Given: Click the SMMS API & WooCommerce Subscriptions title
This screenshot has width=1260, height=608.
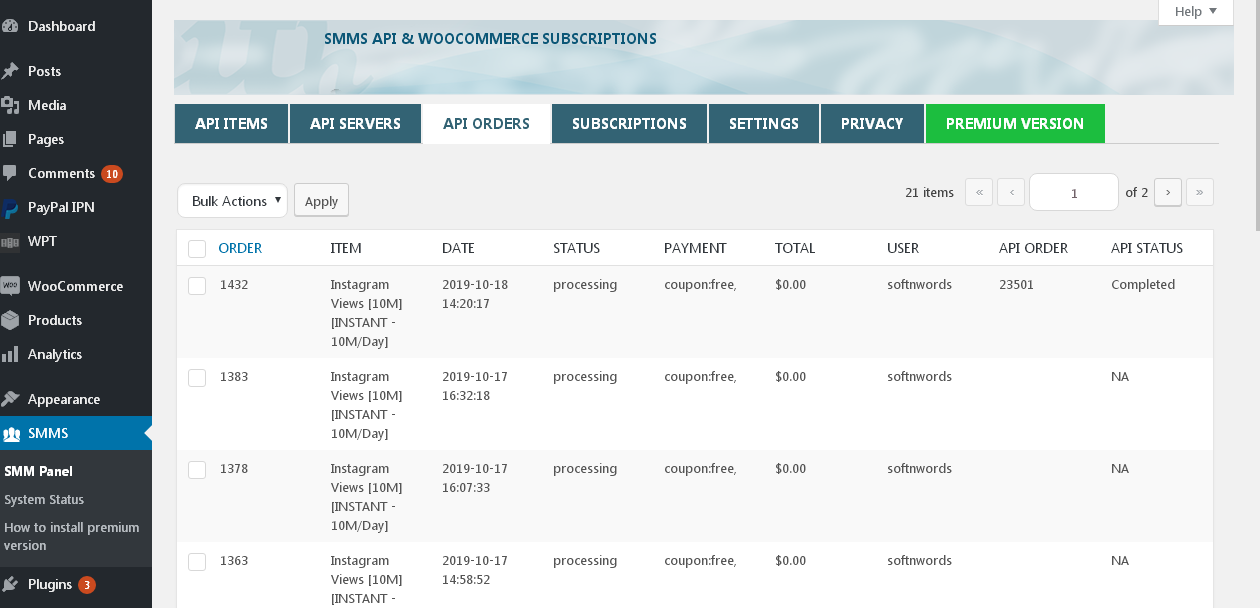Looking at the screenshot, I should click(x=490, y=39).
